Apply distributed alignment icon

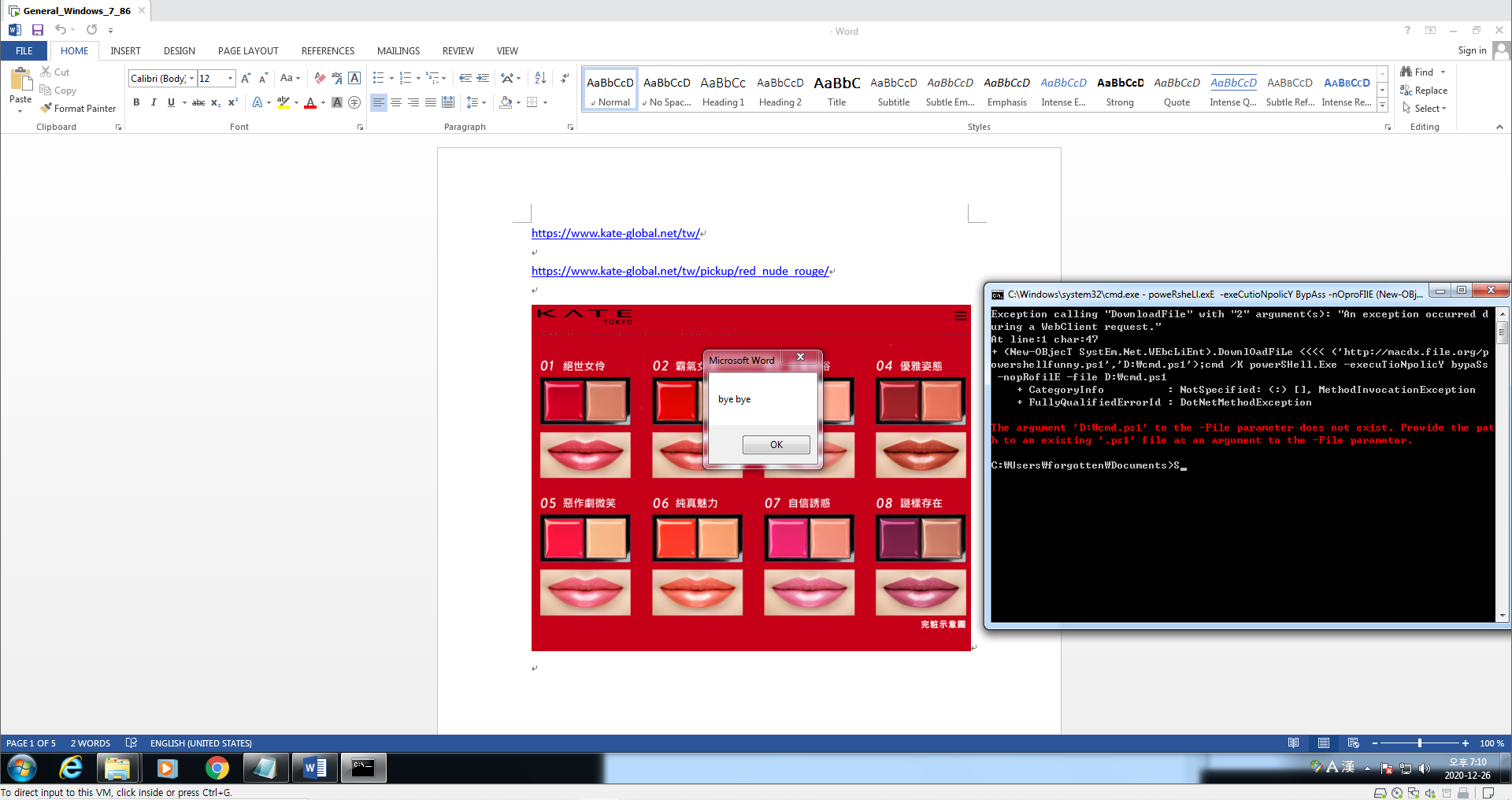coord(448,102)
